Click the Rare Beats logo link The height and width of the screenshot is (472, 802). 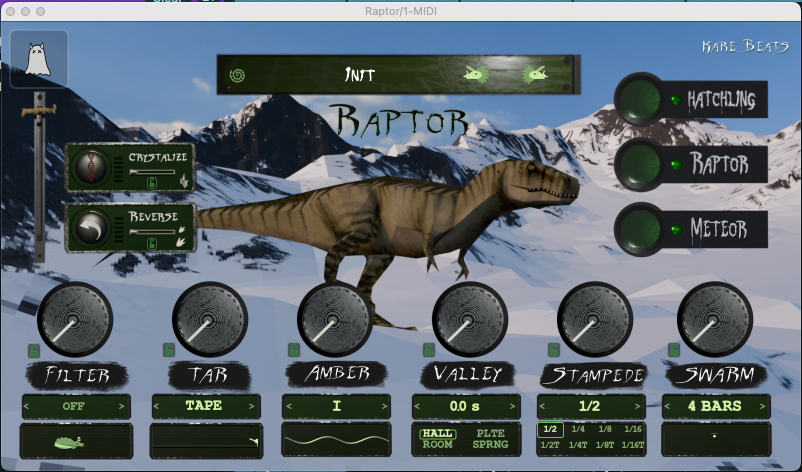coord(745,47)
